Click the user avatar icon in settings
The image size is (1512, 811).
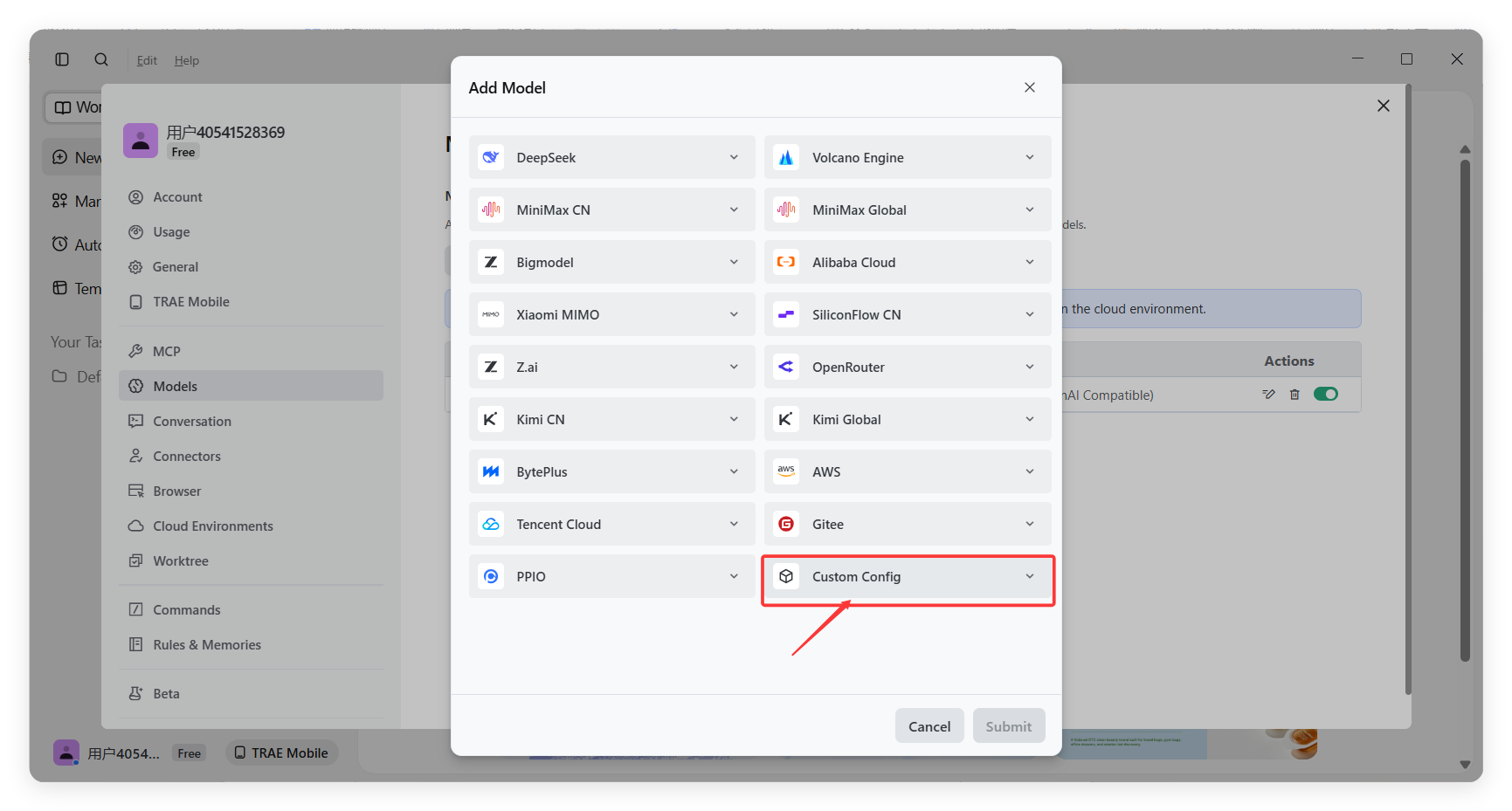click(141, 140)
